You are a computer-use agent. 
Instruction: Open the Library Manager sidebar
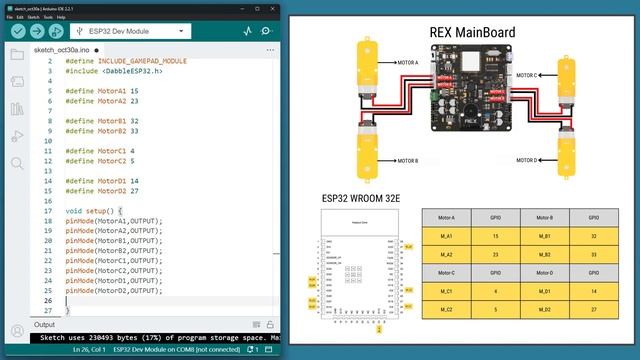pos(17,109)
